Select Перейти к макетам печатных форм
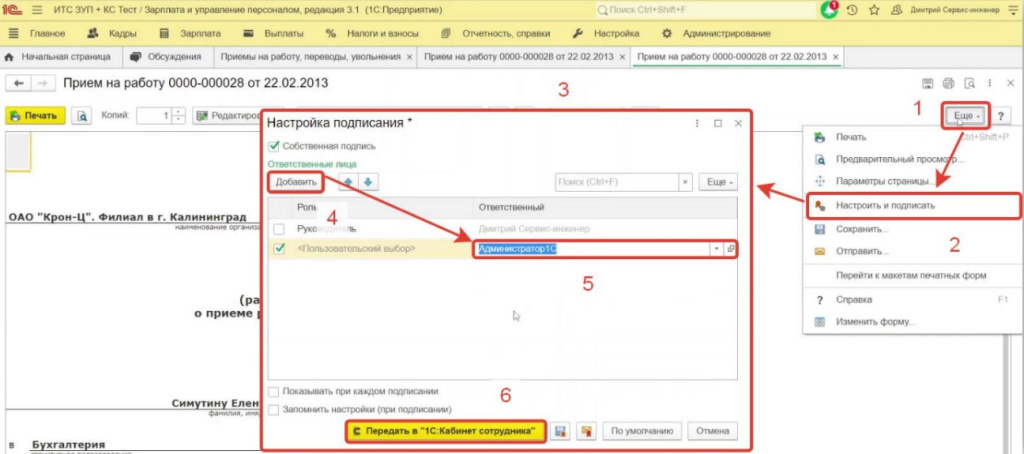The width and height of the screenshot is (1024, 454). [913, 275]
